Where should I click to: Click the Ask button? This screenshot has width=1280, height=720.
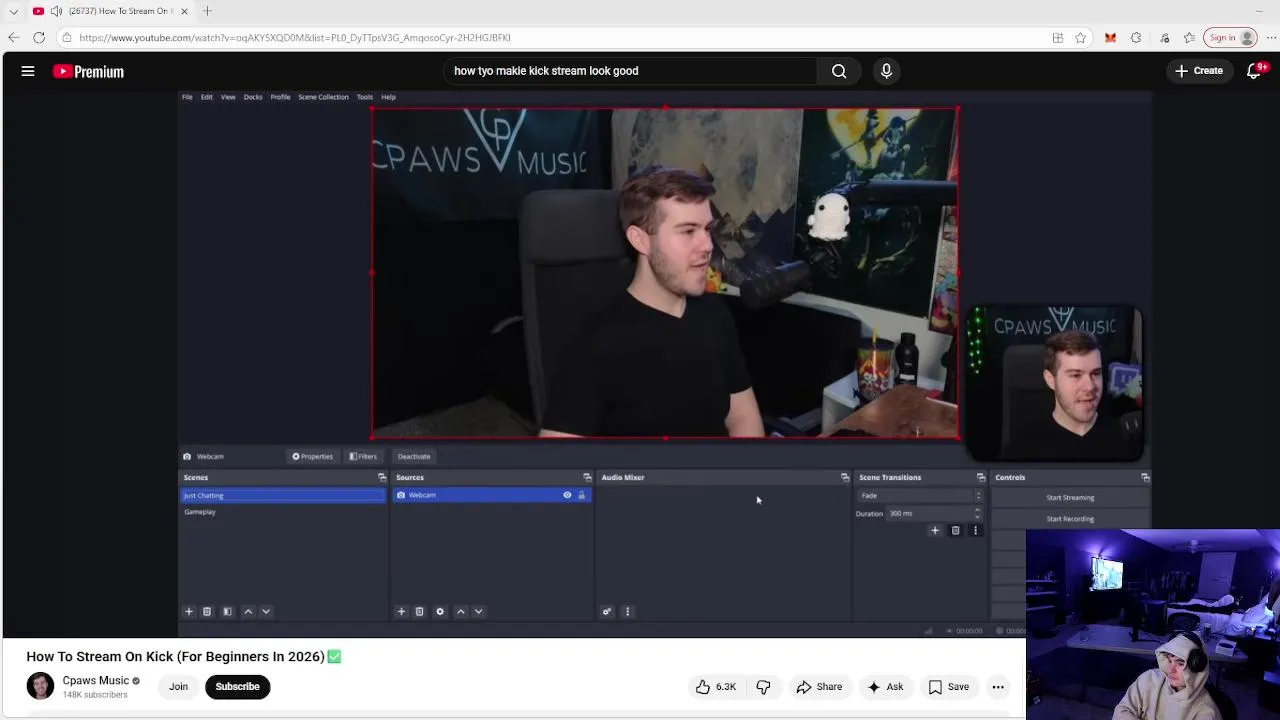point(885,687)
